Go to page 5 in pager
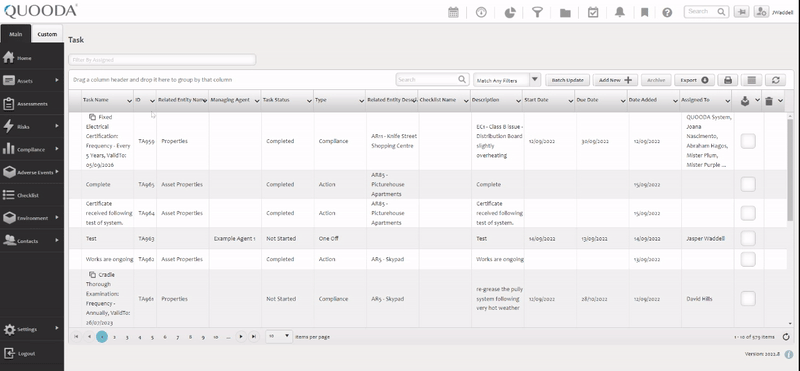 coord(152,337)
